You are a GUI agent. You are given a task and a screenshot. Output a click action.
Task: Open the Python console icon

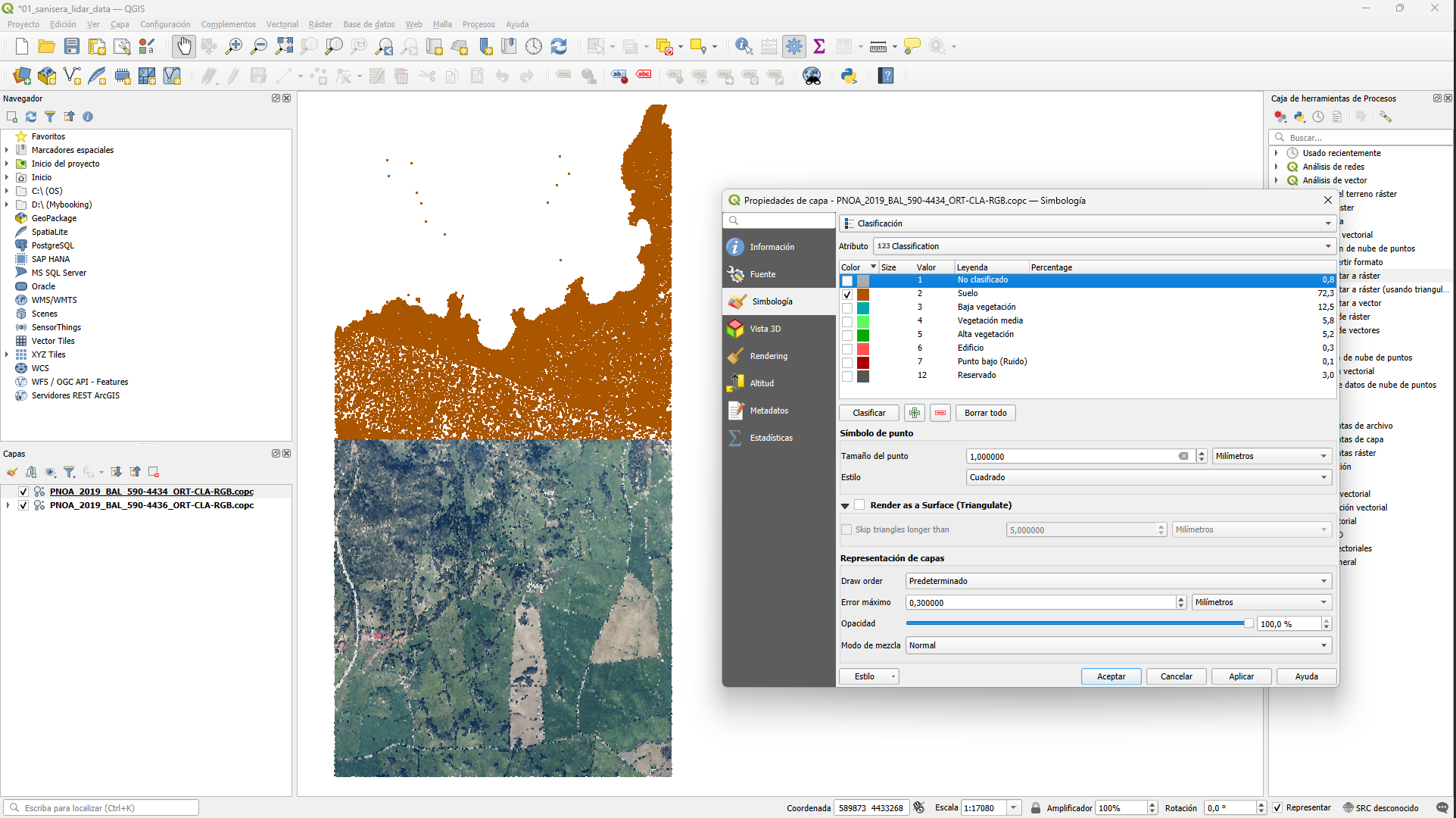(x=849, y=76)
